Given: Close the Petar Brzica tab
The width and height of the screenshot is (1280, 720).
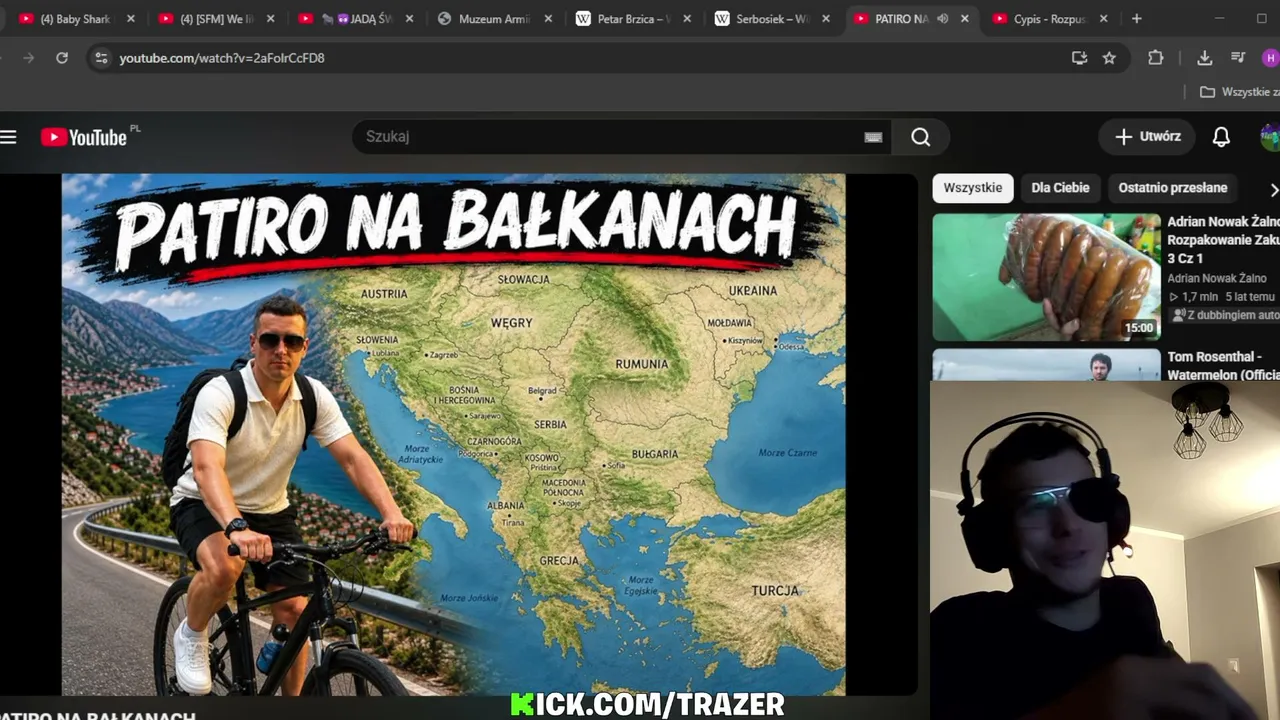Looking at the screenshot, I should pyautogui.click(x=686, y=19).
